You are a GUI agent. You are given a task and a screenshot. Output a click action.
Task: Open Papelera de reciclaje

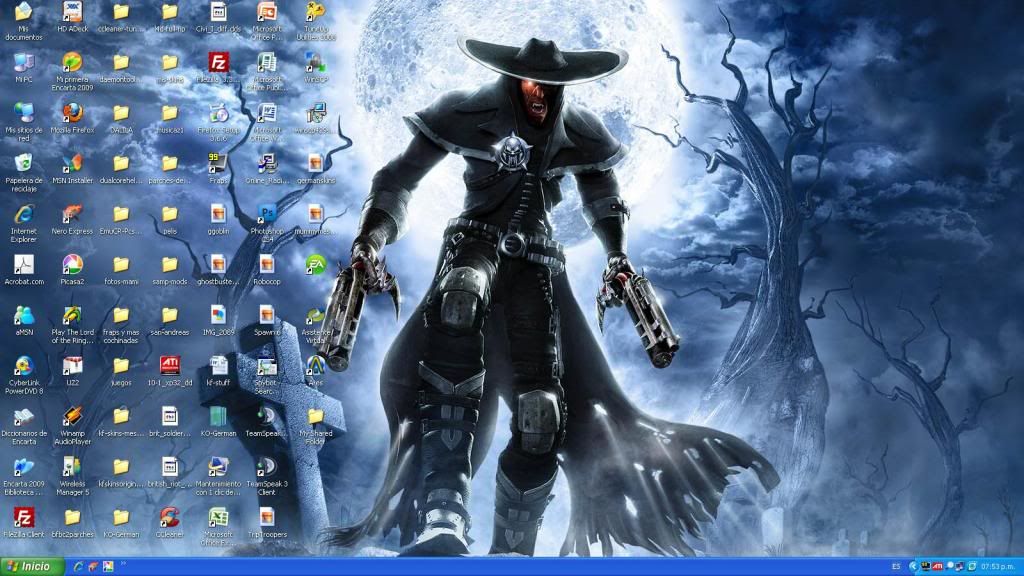click(24, 163)
